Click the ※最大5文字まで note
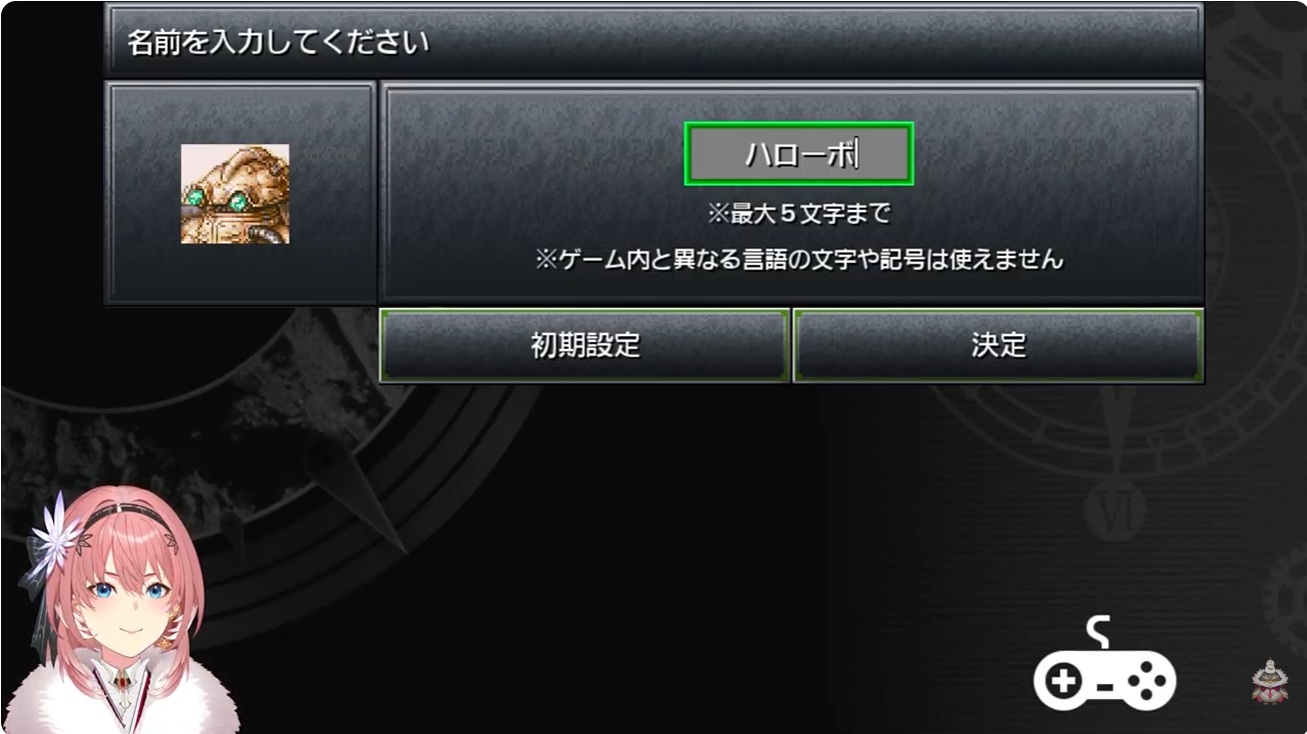 (798, 214)
